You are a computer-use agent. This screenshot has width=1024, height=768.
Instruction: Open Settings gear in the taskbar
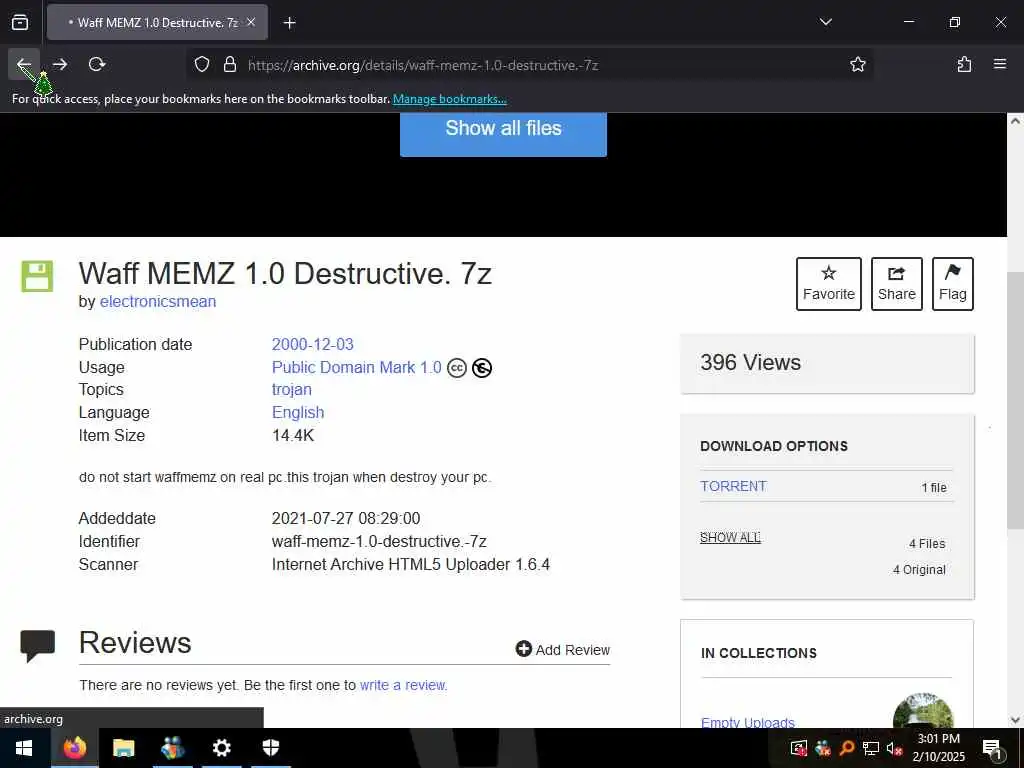[x=221, y=748]
